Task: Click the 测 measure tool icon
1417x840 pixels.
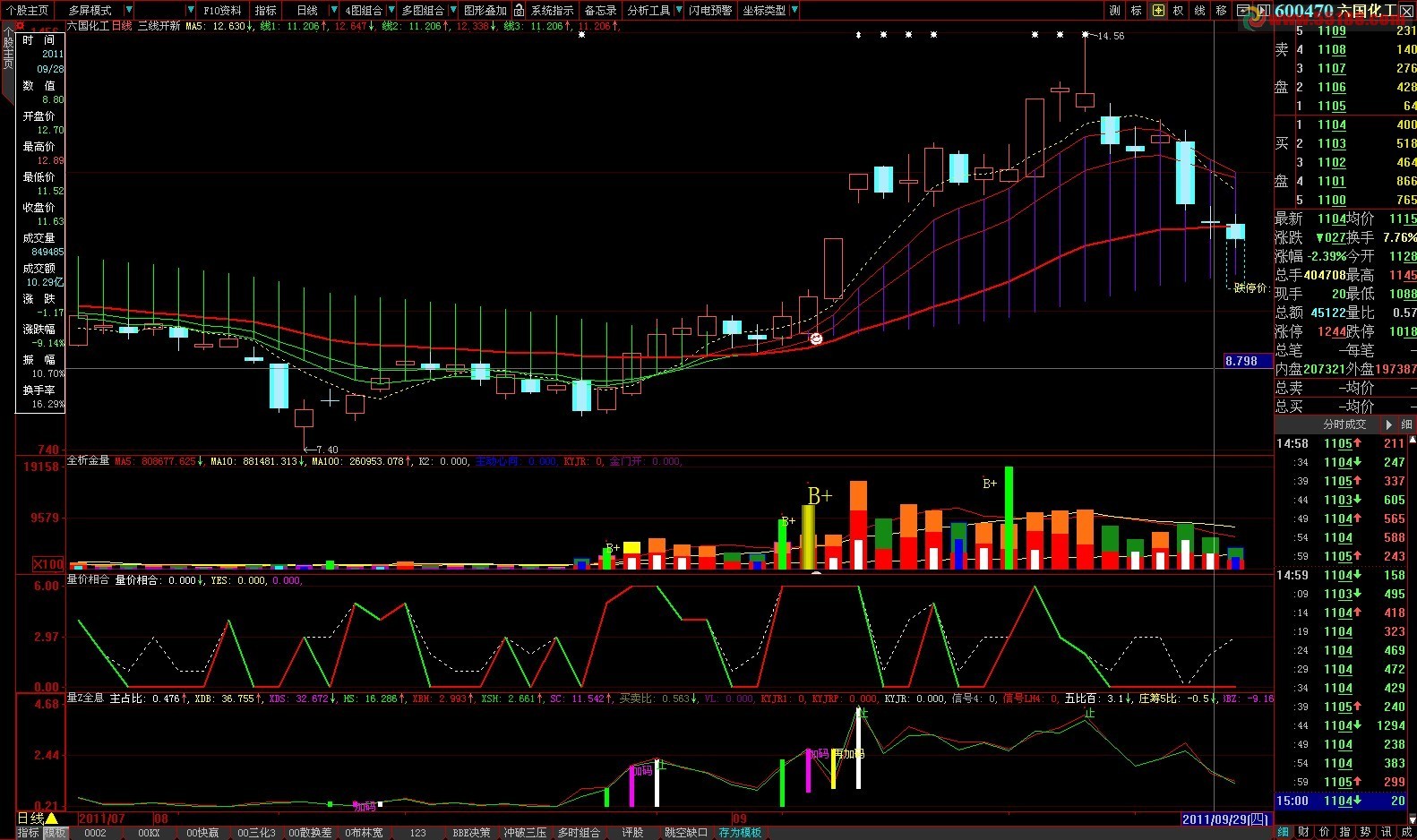Action: [1114, 11]
